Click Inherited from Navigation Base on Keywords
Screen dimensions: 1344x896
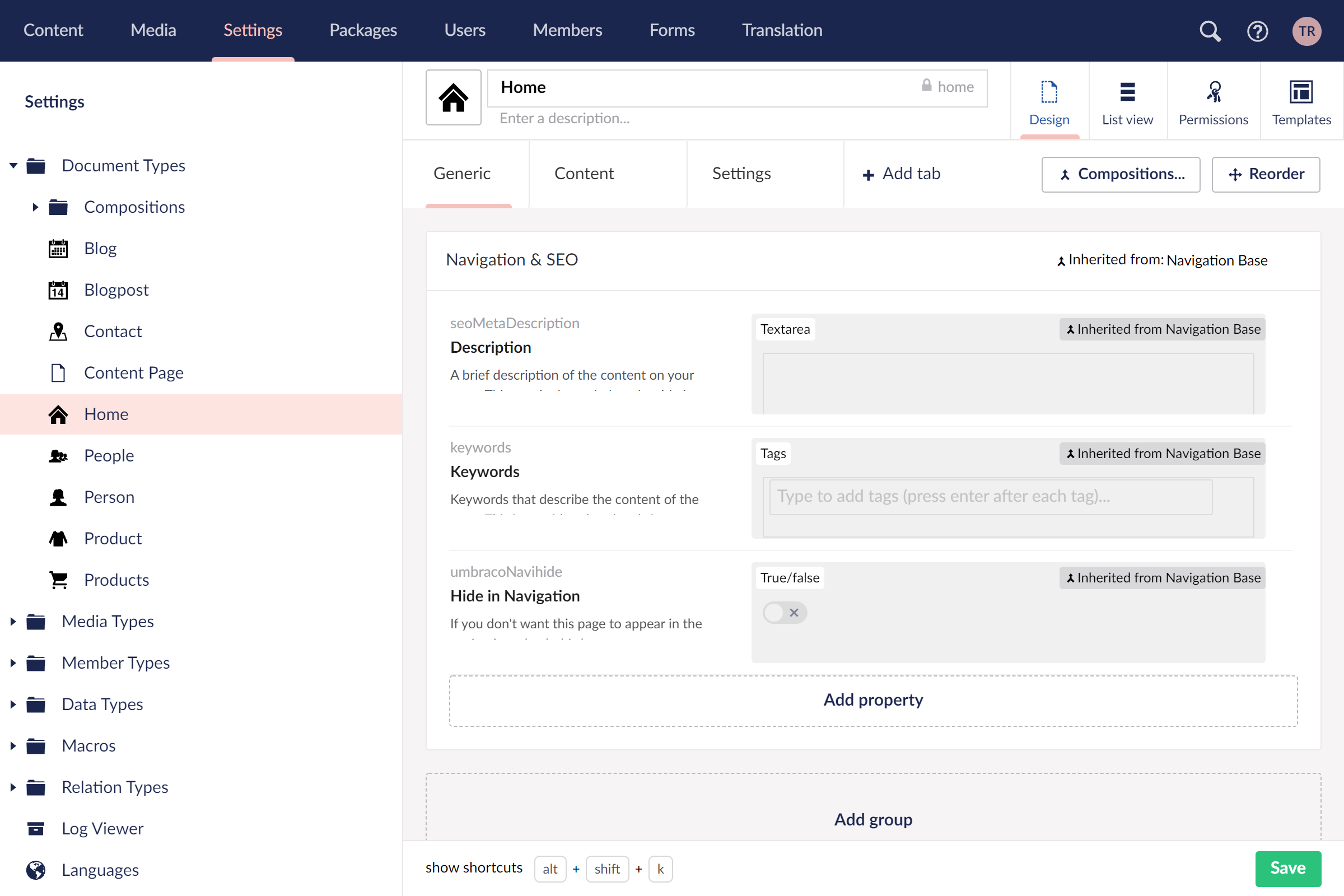(1163, 454)
